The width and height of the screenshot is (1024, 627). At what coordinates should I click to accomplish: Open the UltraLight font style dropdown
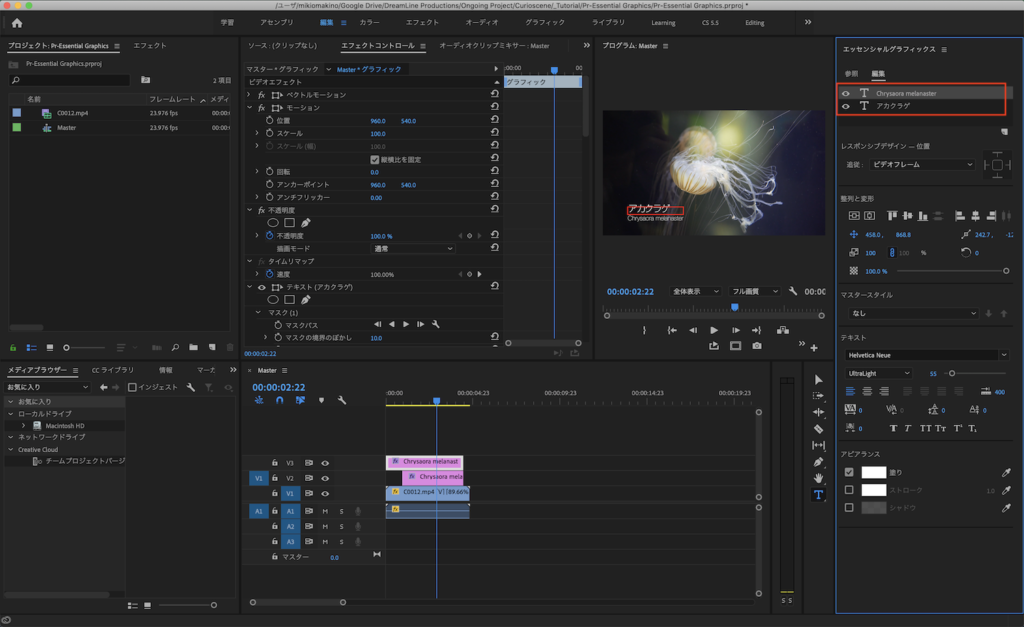tap(878, 373)
